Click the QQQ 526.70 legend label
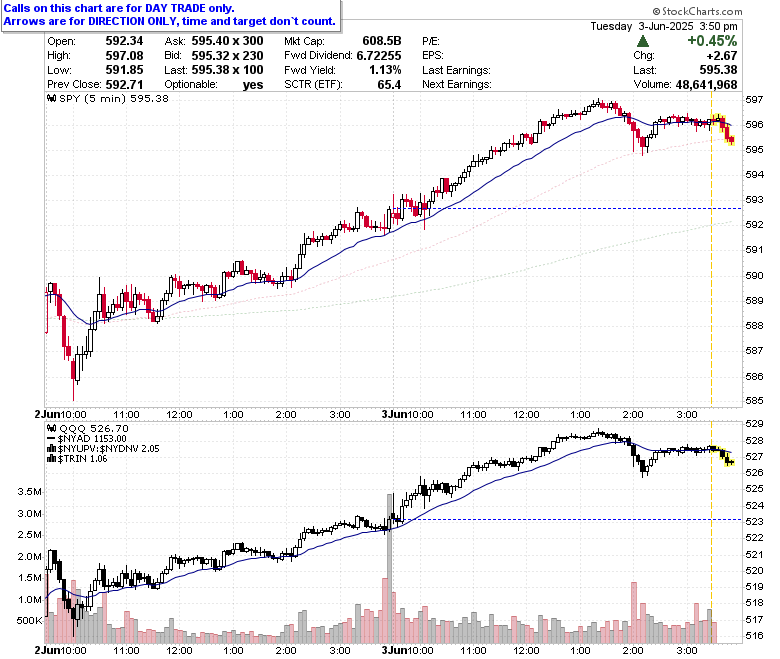Image resolution: width=780 pixels, height=659 pixels. tap(94, 428)
